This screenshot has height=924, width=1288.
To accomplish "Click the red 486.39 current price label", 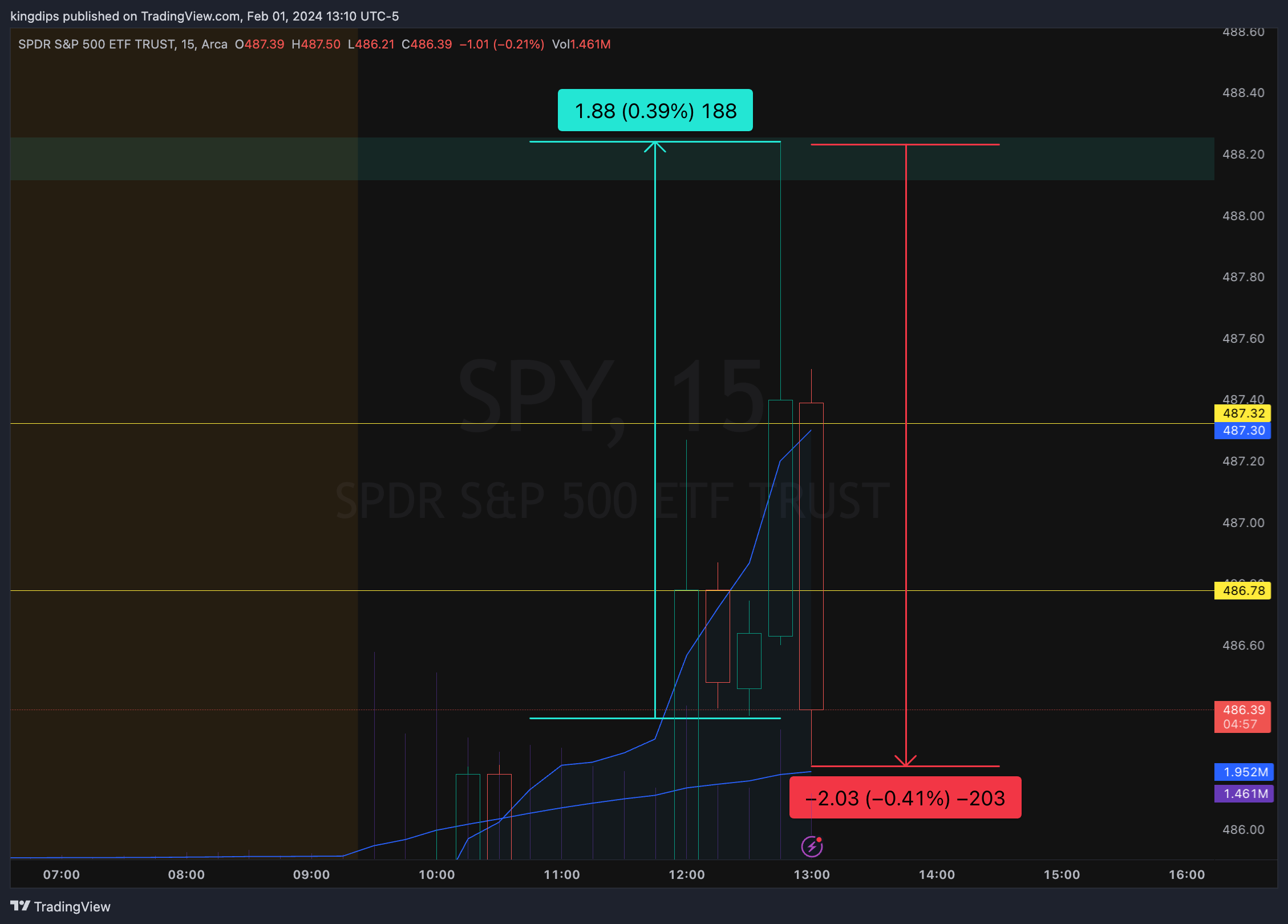I will point(1243,716).
